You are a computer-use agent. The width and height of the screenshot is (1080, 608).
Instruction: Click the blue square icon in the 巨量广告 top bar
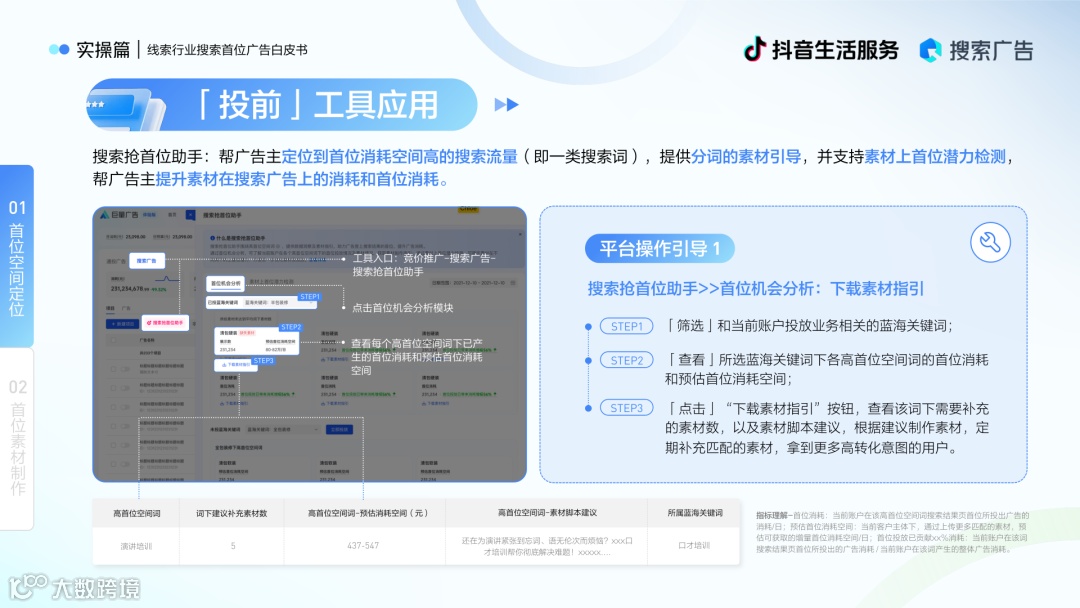tap(191, 215)
